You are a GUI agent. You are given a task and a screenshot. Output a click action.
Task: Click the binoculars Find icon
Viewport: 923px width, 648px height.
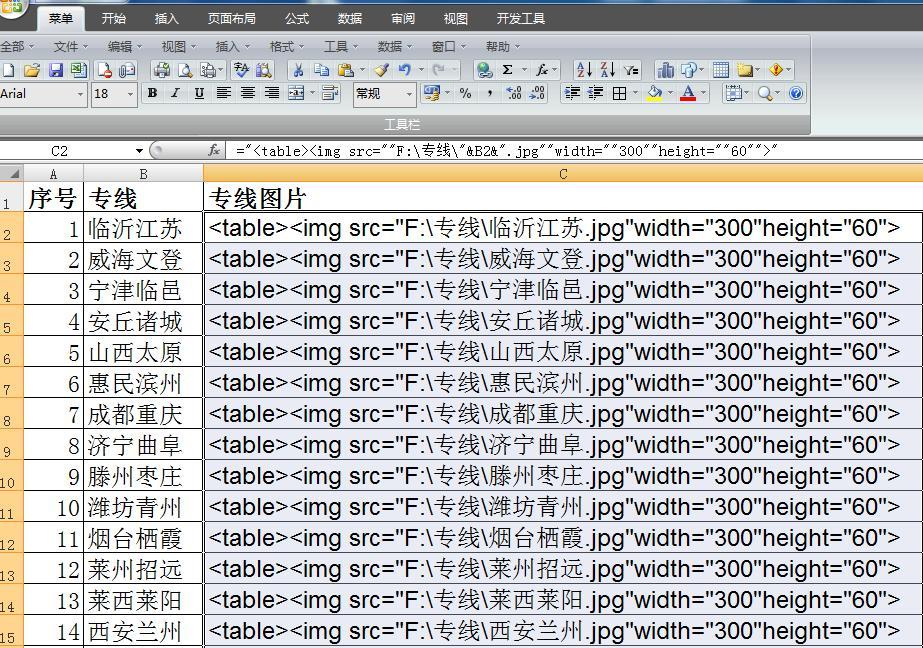(264, 70)
